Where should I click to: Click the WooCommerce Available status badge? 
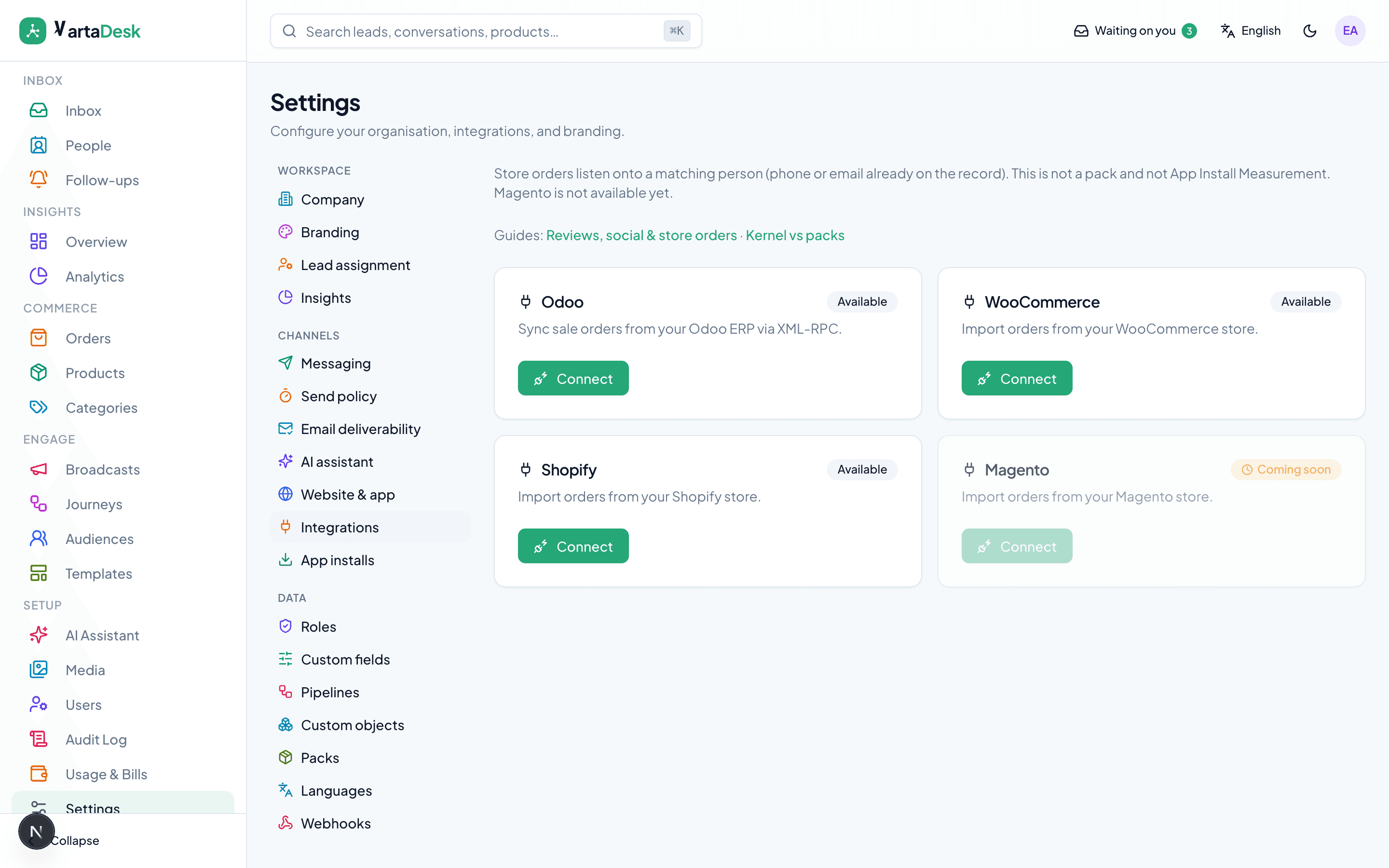point(1305,301)
